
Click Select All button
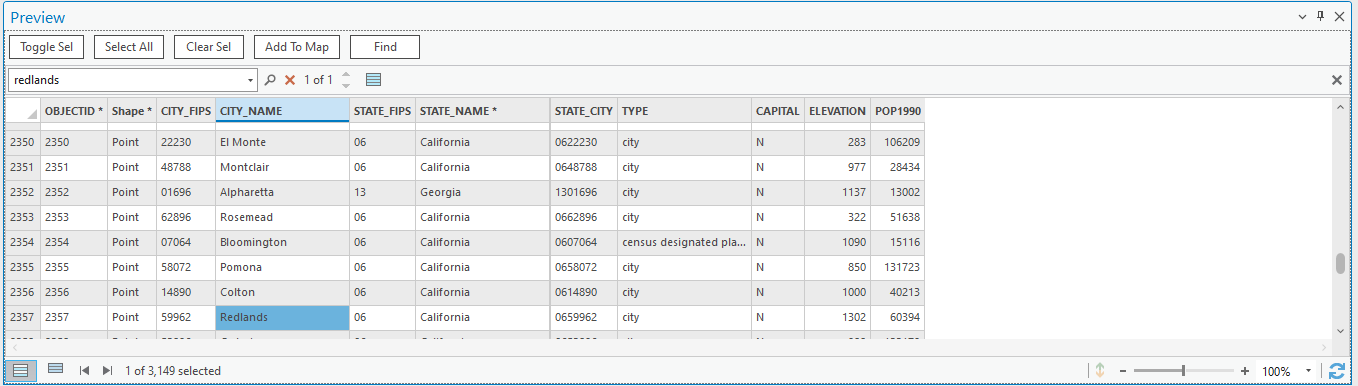(x=129, y=47)
